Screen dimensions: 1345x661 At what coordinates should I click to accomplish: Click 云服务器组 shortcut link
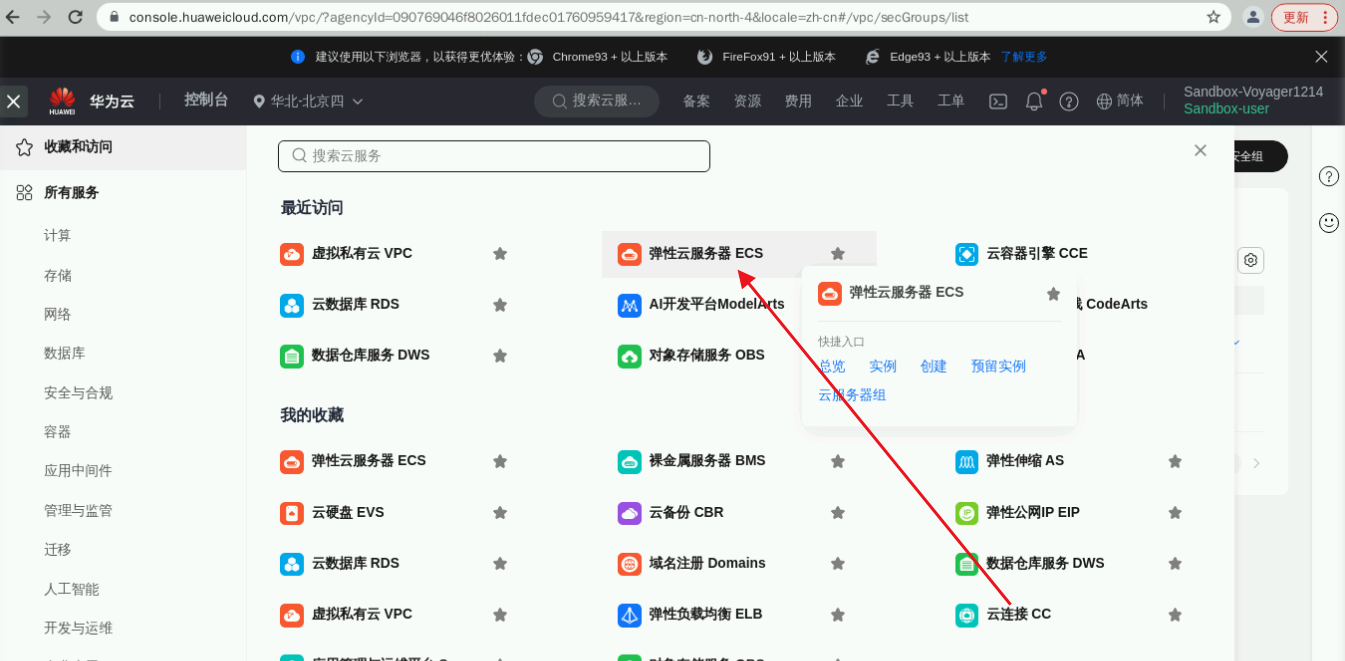point(852,395)
